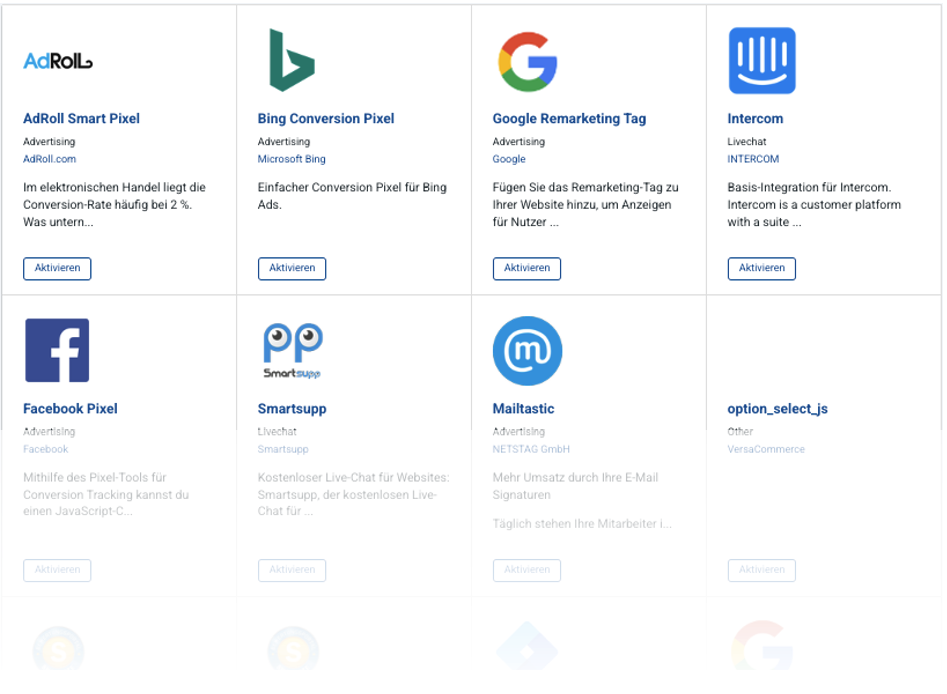The image size is (947, 694).
Task: Click 'Advertising' category under Facebook Pixel
Action: [x=50, y=431]
